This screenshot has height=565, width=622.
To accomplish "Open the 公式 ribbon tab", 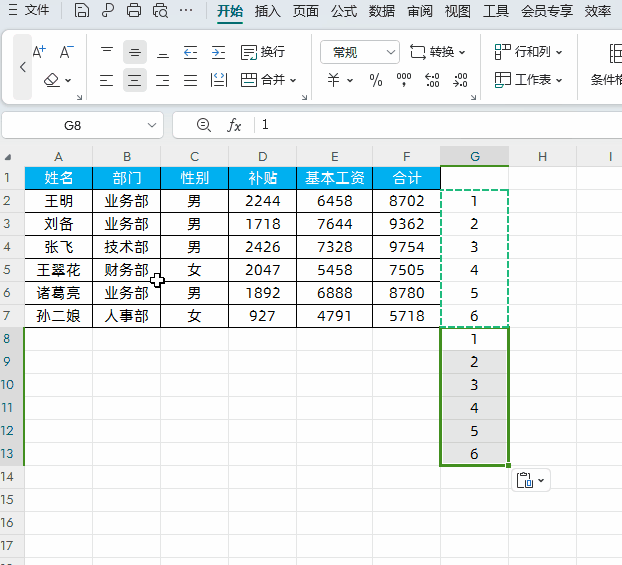I will (344, 11).
